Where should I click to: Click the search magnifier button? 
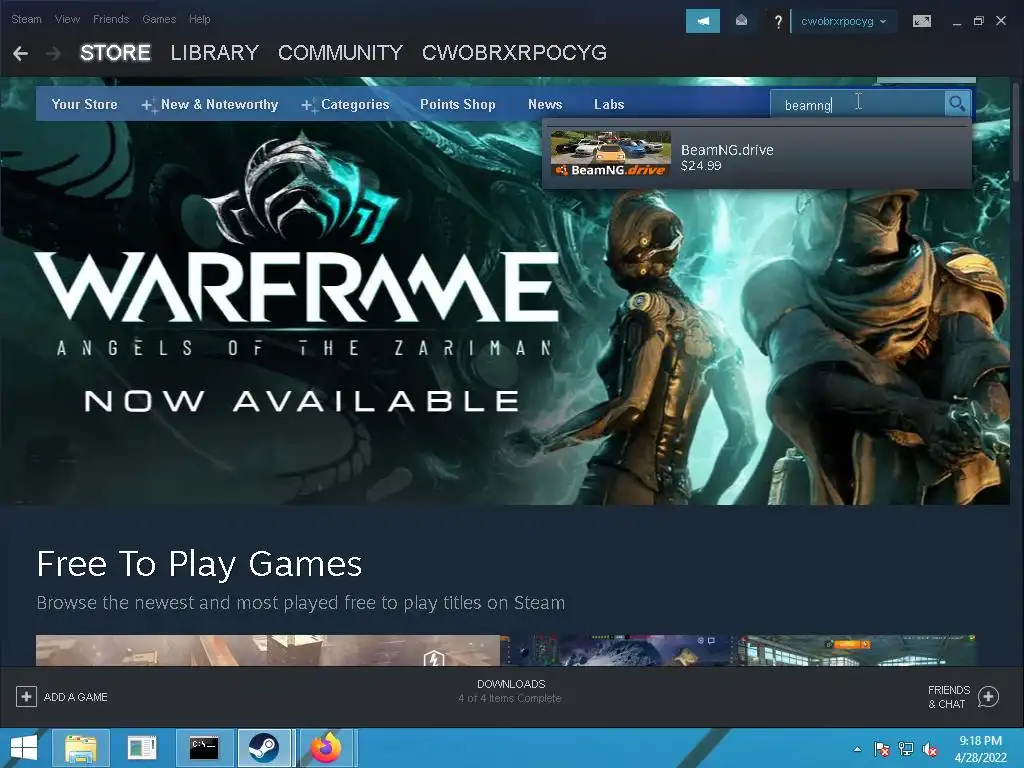coord(957,104)
